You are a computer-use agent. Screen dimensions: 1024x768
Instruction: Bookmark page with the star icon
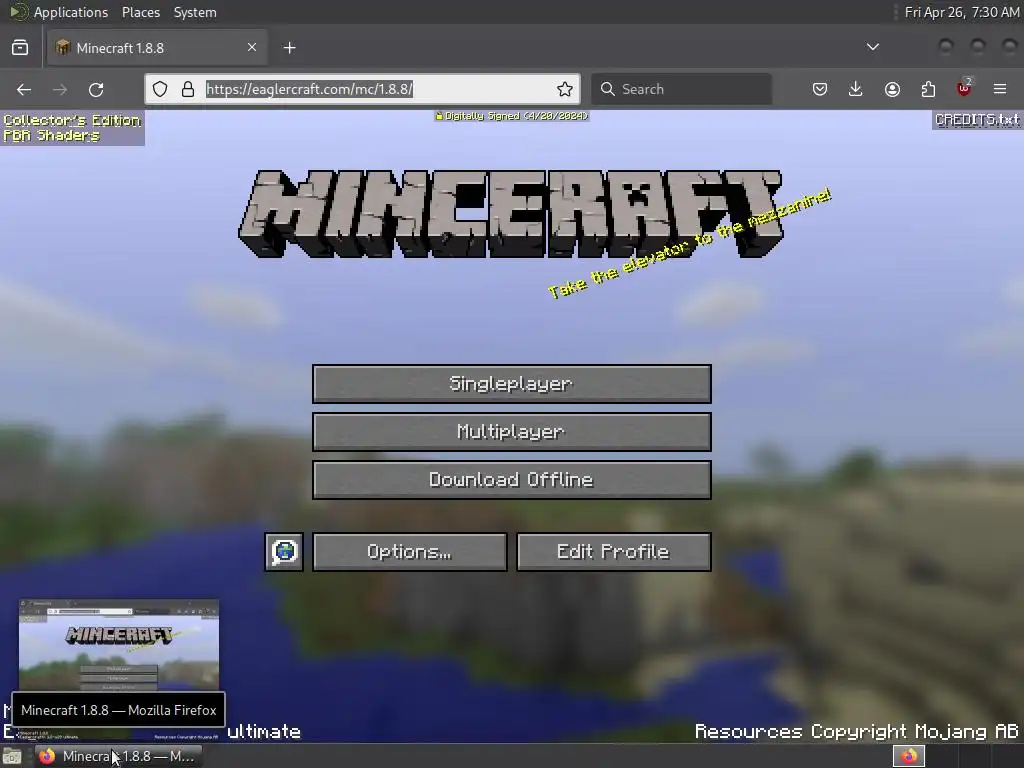[x=565, y=89]
